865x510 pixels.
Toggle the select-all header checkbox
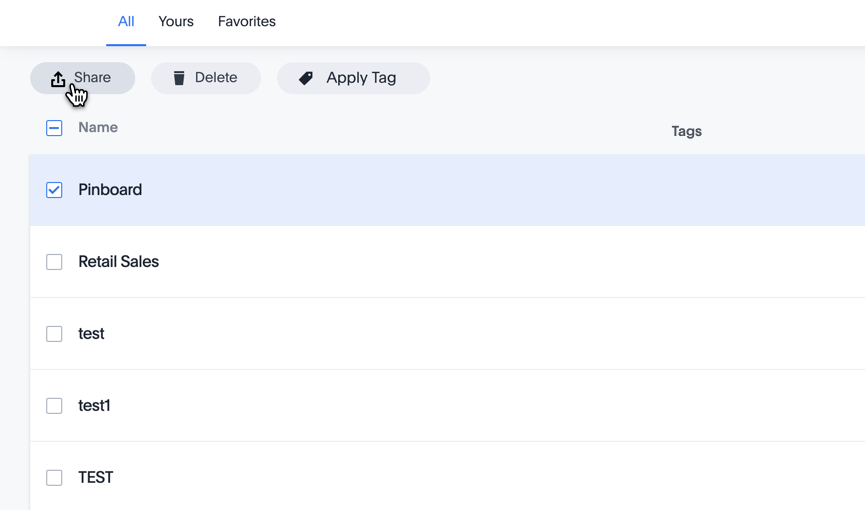coord(54,128)
